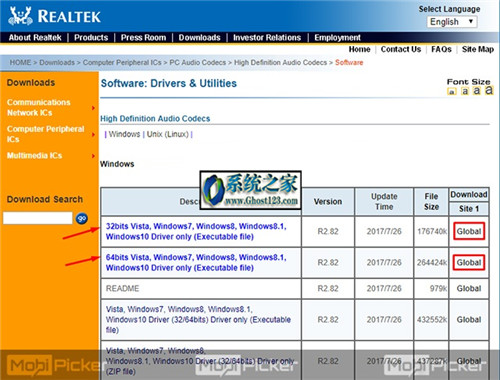Select the second font size icon
Viewport: 500px width, 380px height.
(x=465, y=91)
